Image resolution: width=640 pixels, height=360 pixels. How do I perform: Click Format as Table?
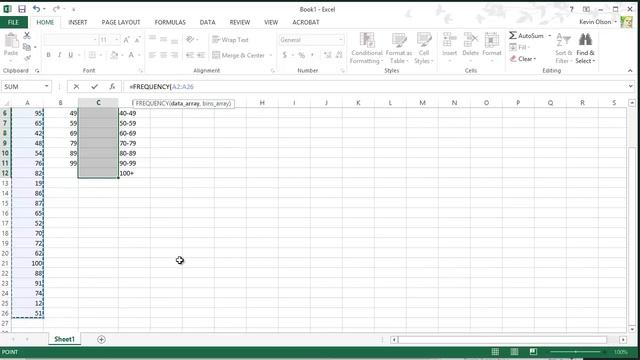coord(399,40)
